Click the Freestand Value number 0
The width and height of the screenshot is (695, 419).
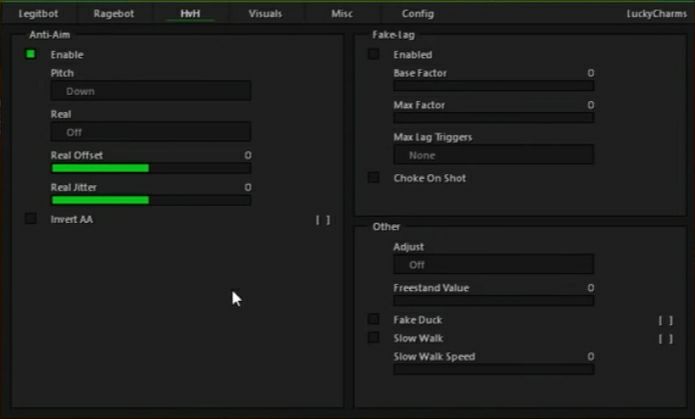[590, 288]
